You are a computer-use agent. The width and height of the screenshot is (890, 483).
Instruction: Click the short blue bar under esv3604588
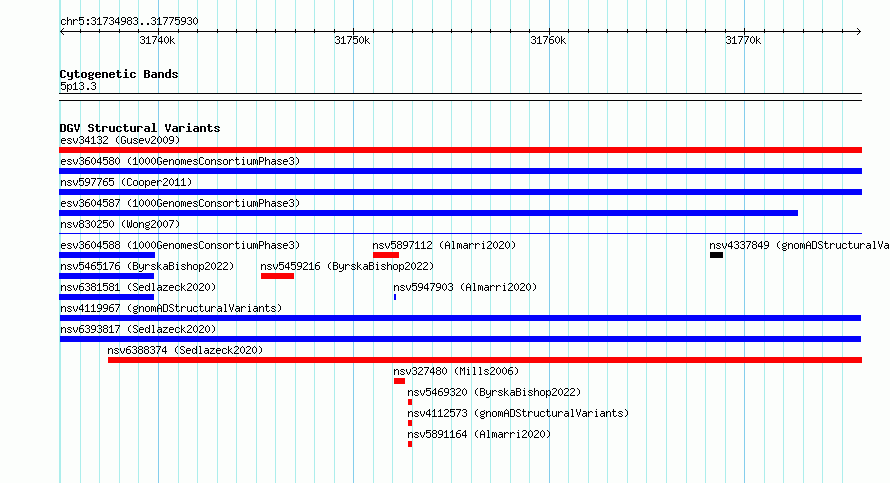(x=107, y=255)
